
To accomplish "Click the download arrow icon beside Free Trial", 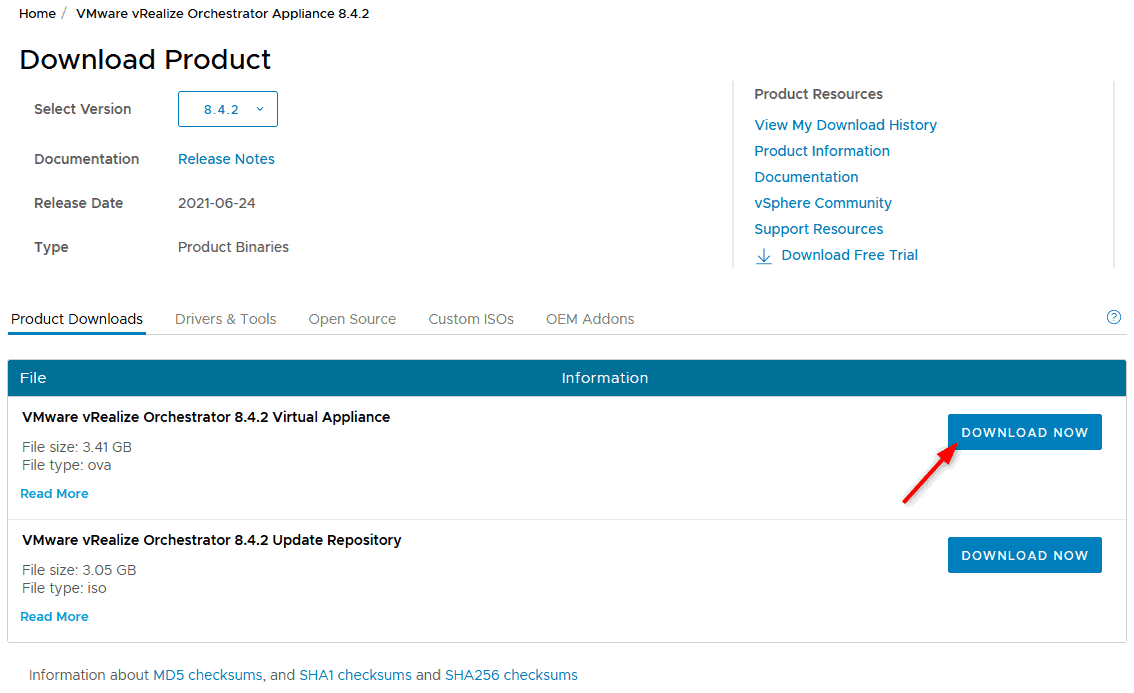I will [763, 256].
